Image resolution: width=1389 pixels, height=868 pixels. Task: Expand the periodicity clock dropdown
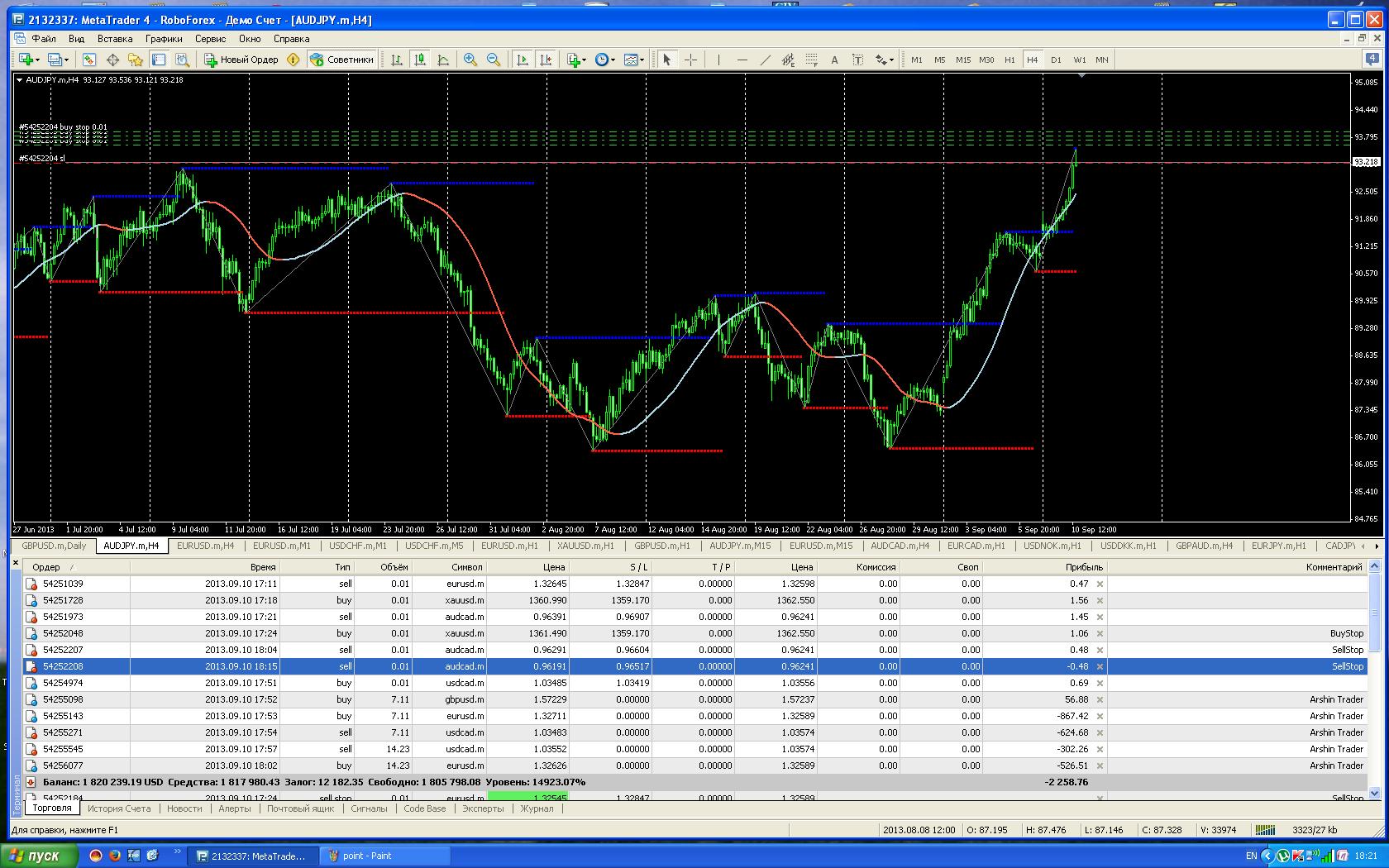point(605,60)
